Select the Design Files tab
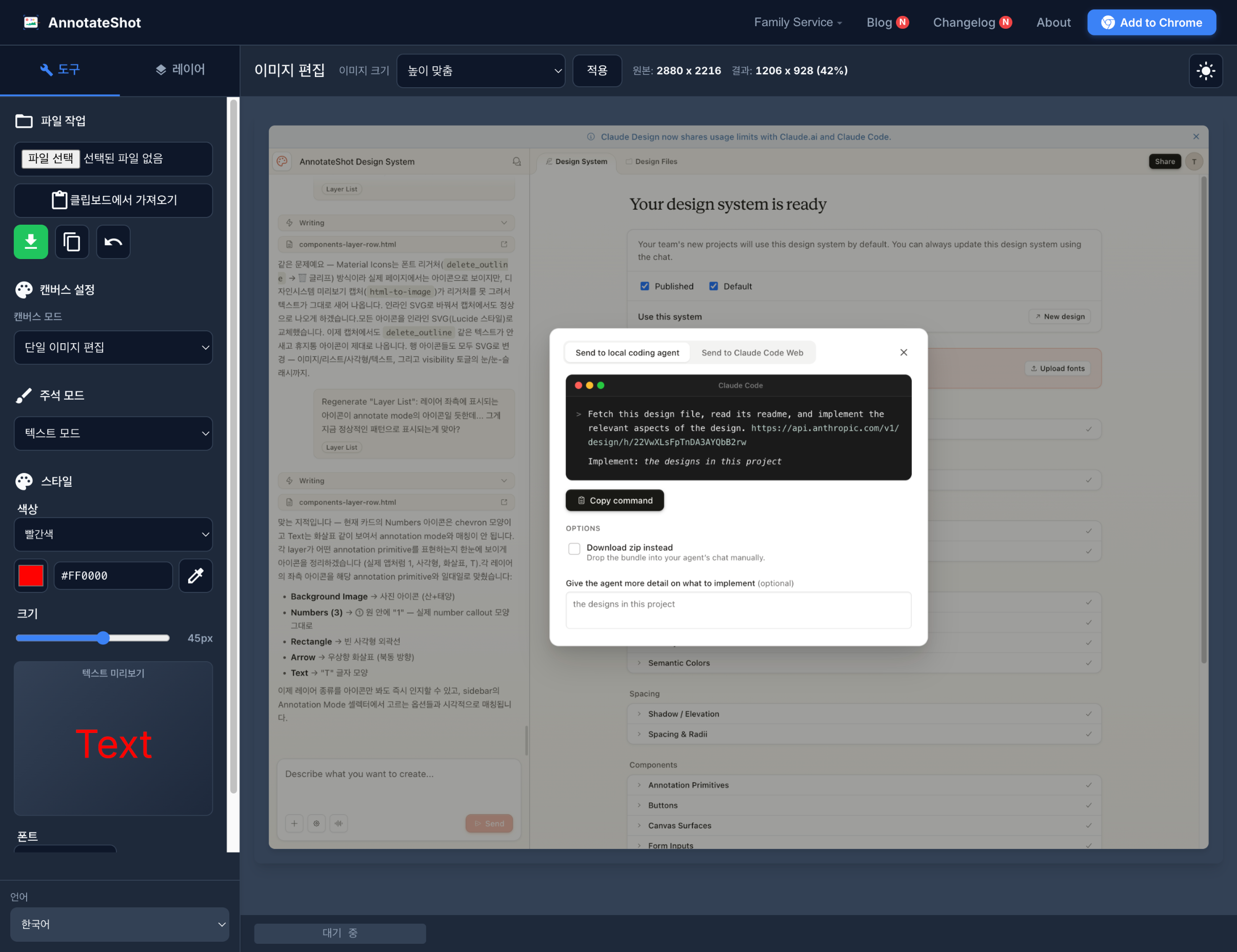This screenshot has height=952, width=1237. 651,162
